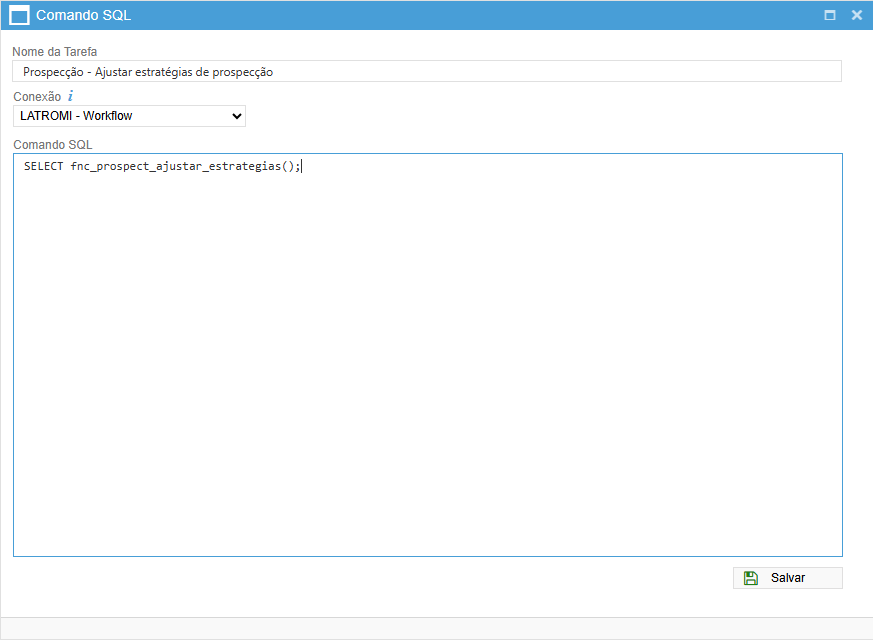Click the word Prospecção in the task name
Screen dimensions: 873x640
pyautogui.click(x=54, y=72)
